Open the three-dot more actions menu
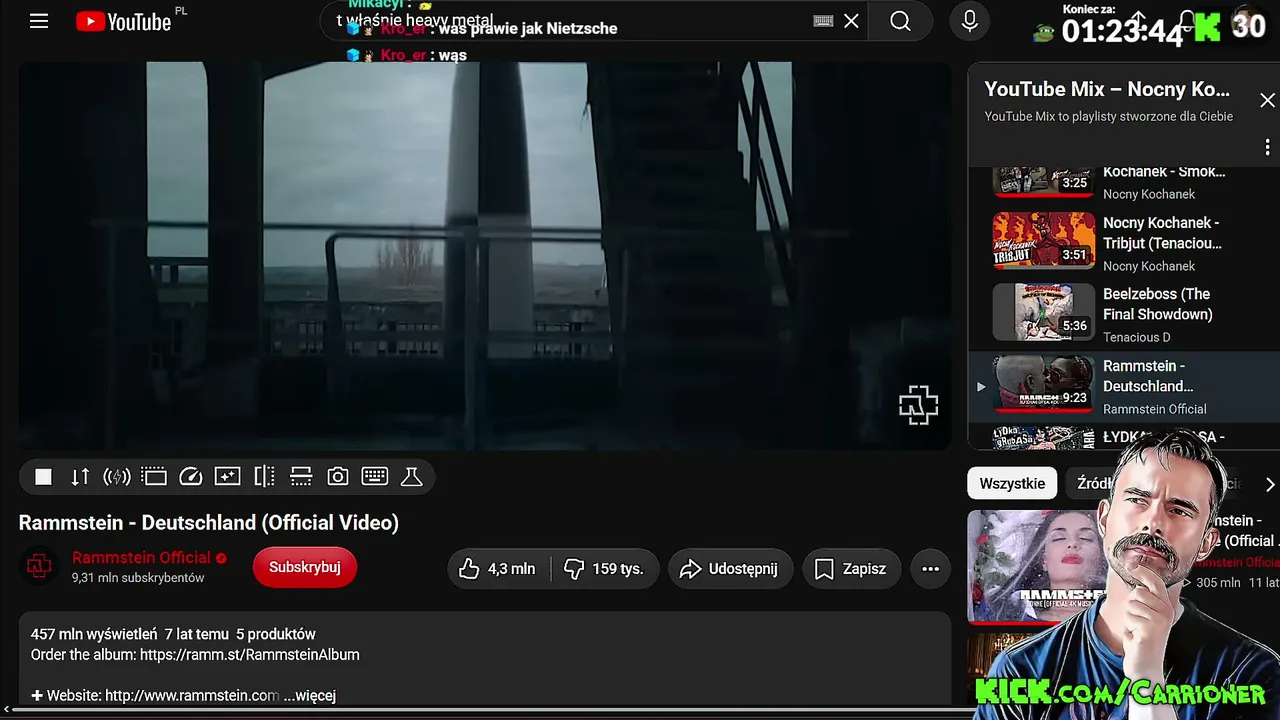This screenshot has width=1280, height=720. point(930,569)
